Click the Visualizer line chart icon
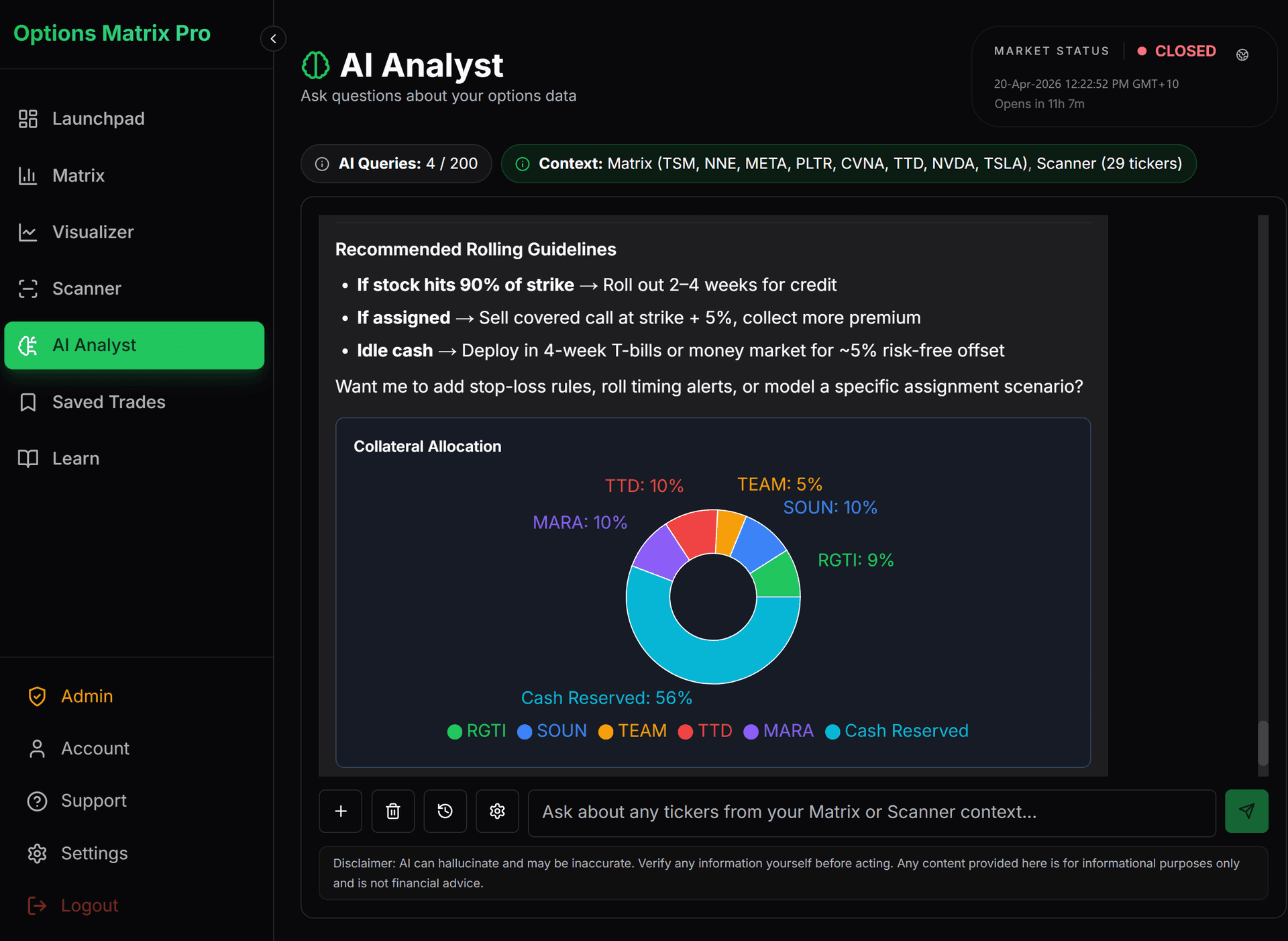Image resolution: width=1288 pixels, height=941 pixels. pyautogui.click(x=28, y=232)
